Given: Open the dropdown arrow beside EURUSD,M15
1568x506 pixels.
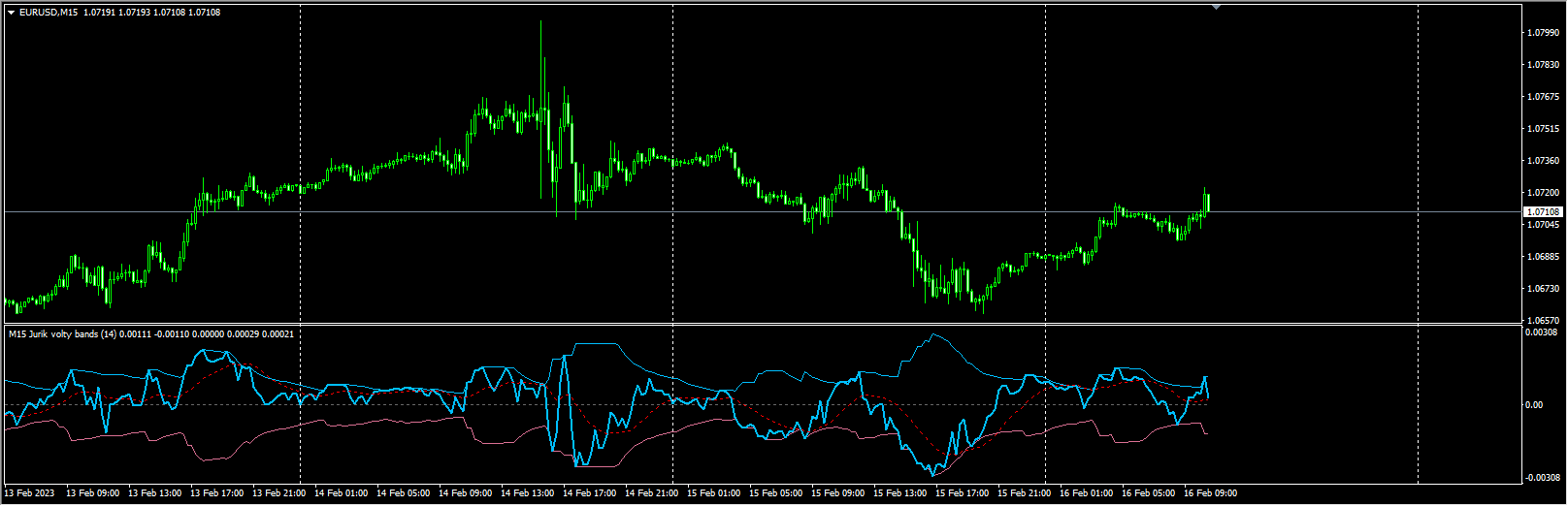Looking at the screenshot, I should [x=11, y=13].
